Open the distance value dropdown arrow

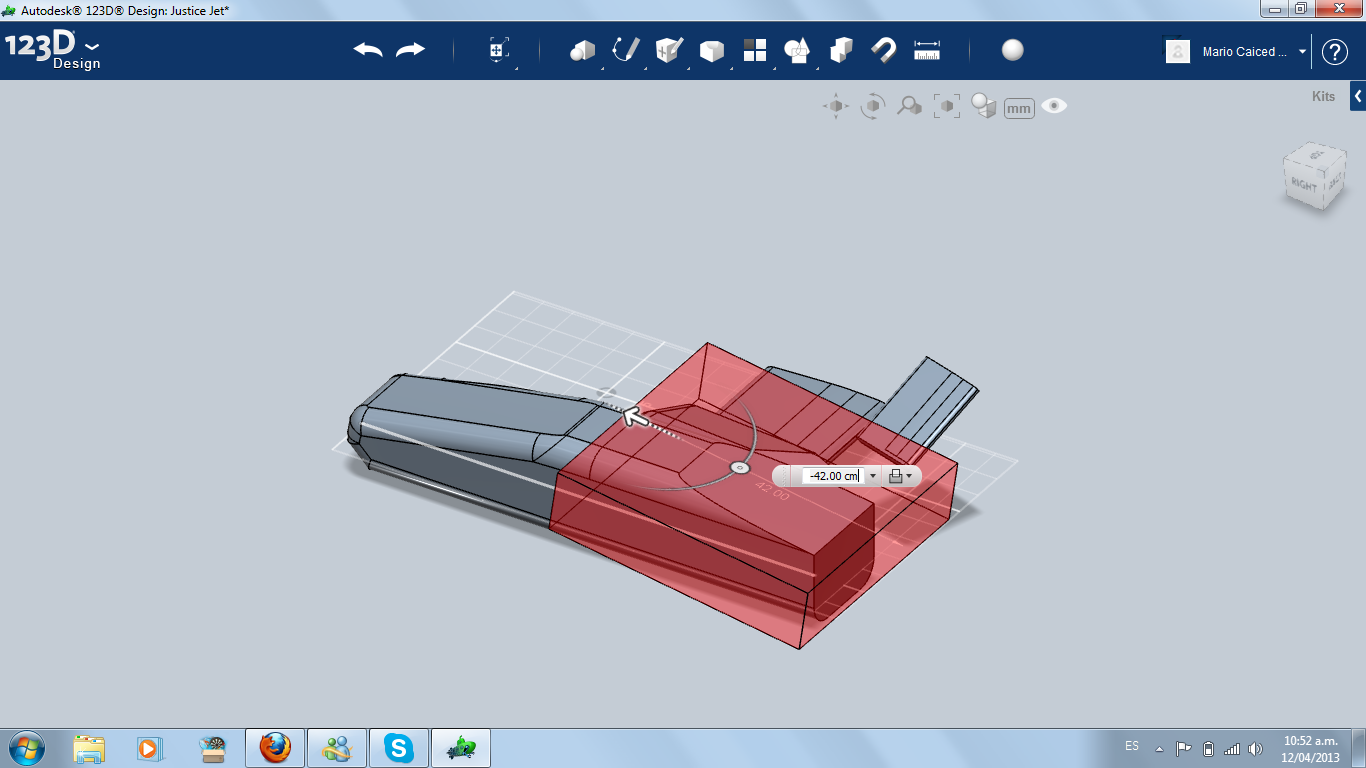[873, 477]
